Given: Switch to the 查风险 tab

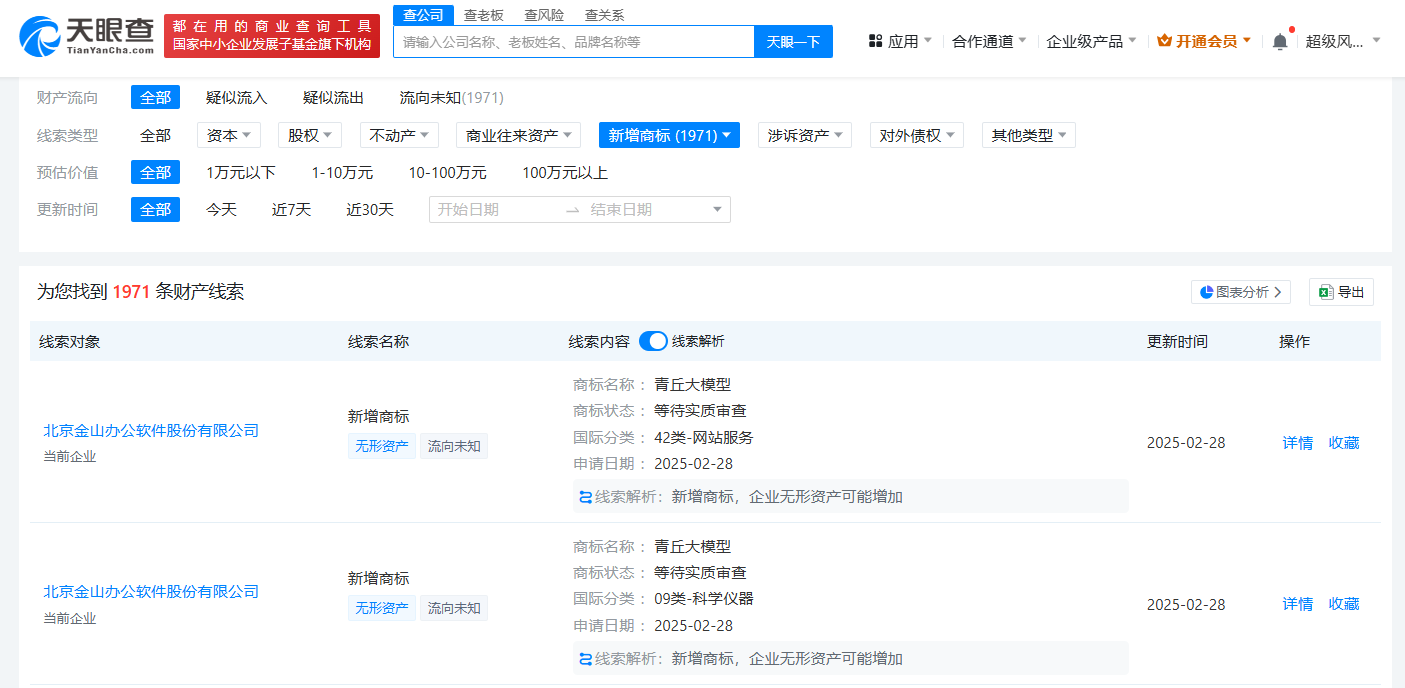Looking at the screenshot, I should pos(544,15).
